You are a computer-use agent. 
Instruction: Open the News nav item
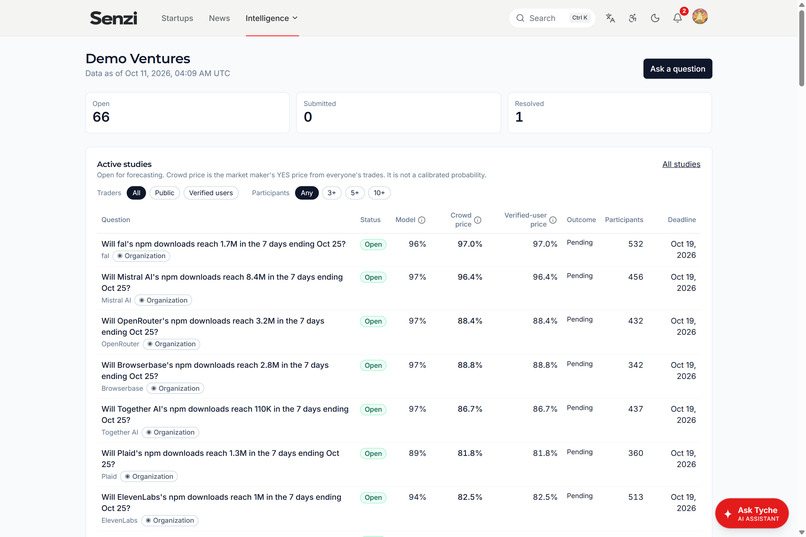[219, 18]
